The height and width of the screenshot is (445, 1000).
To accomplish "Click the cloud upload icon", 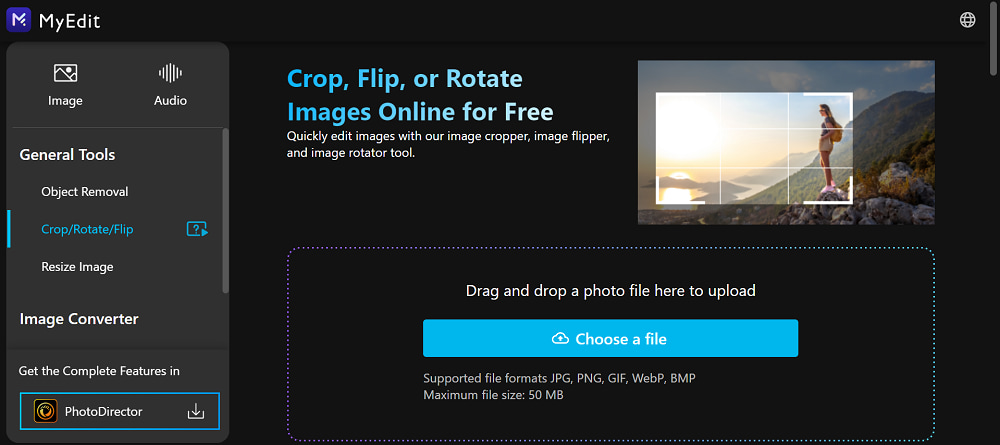I will click(561, 339).
